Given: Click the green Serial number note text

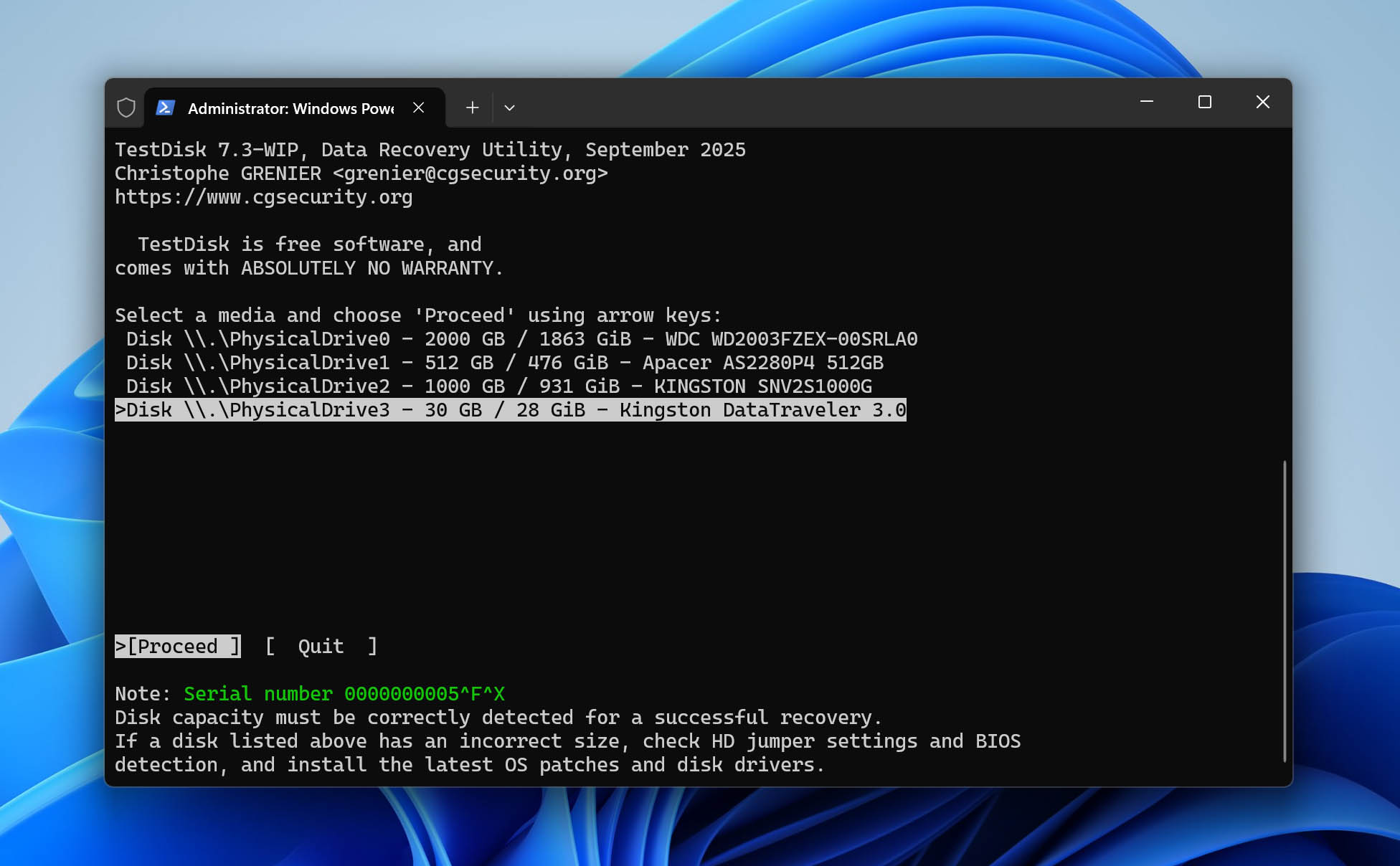Looking at the screenshot, I should [x=344, y=694].
